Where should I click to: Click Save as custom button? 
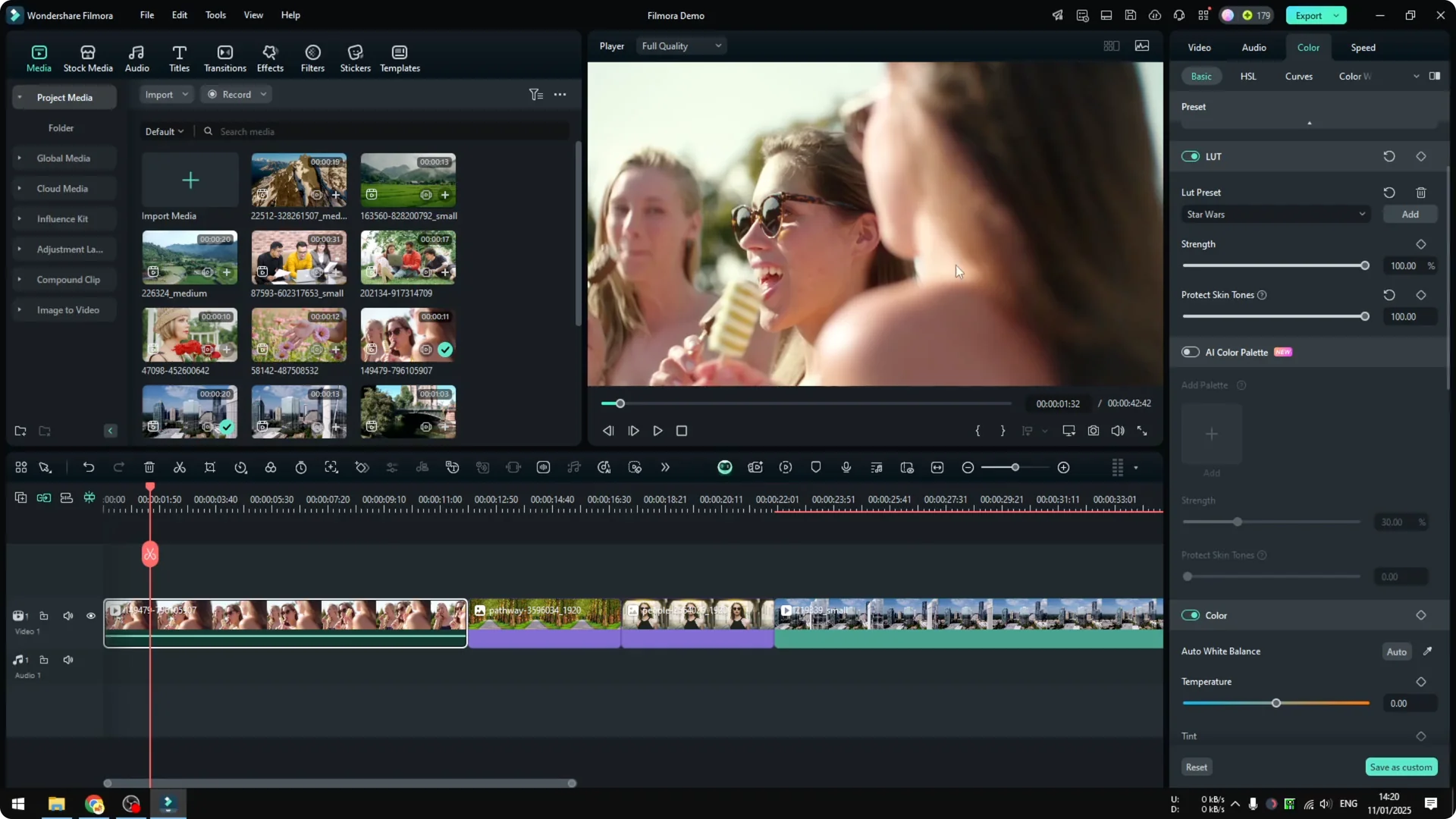[x=1401, y=767]
